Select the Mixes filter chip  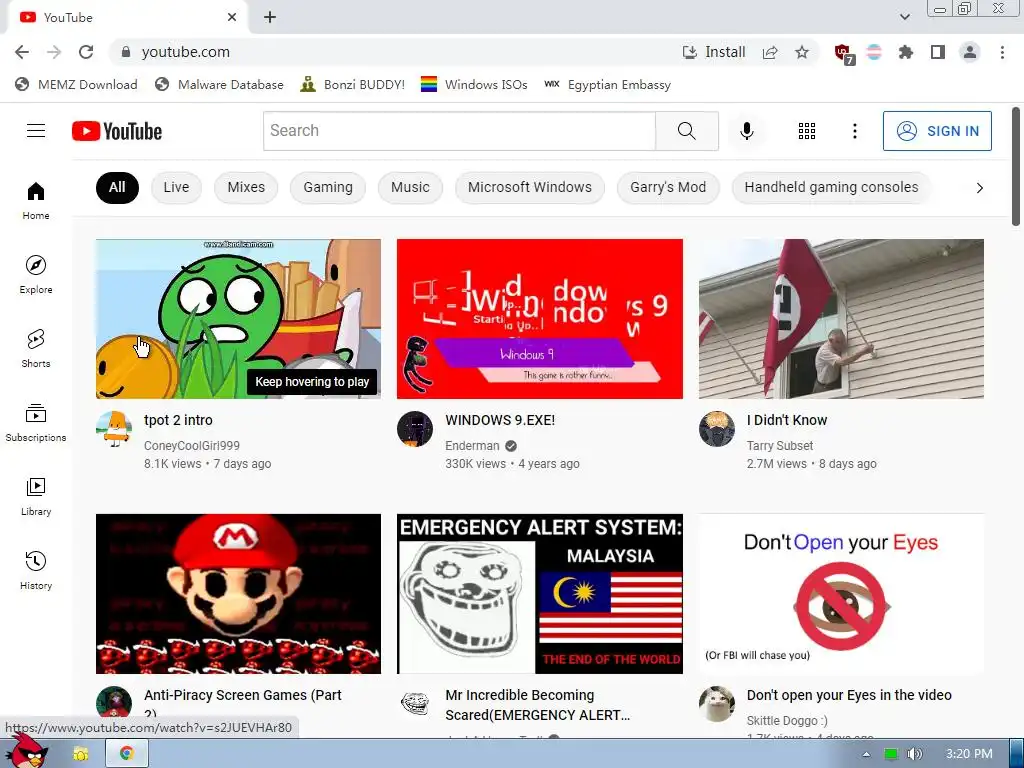pyautogui.click(x=246, y=188)
